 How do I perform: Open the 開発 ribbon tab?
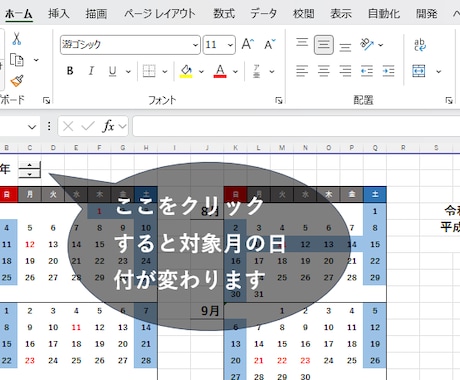point(427,14)
